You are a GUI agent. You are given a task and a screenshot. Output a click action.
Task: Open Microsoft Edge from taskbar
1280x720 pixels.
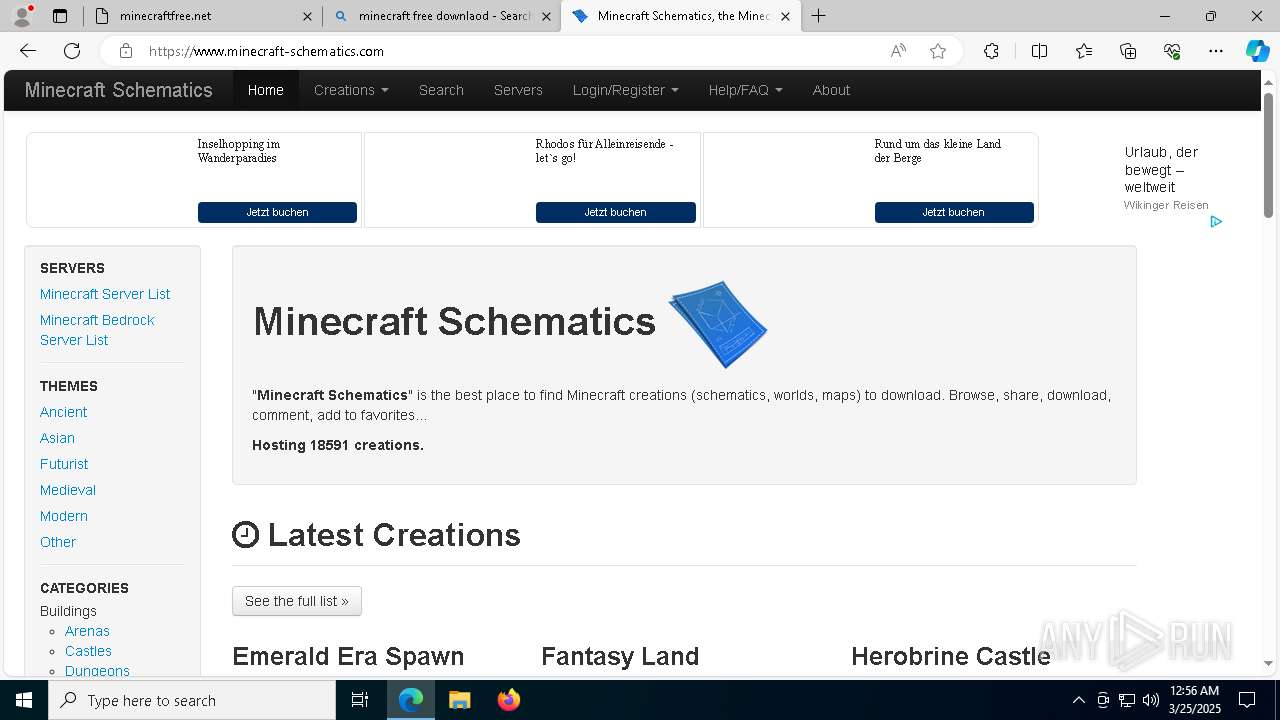[411, 700]
